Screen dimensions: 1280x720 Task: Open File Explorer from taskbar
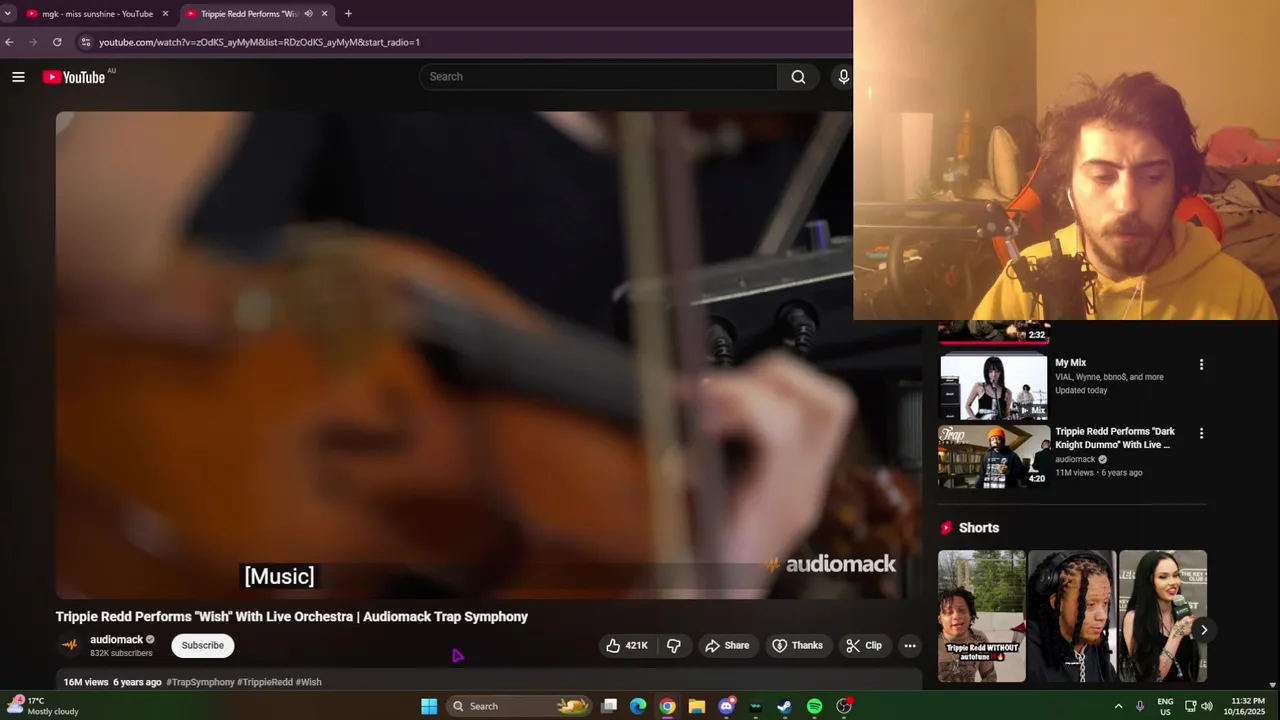click(x=697, y=706)
